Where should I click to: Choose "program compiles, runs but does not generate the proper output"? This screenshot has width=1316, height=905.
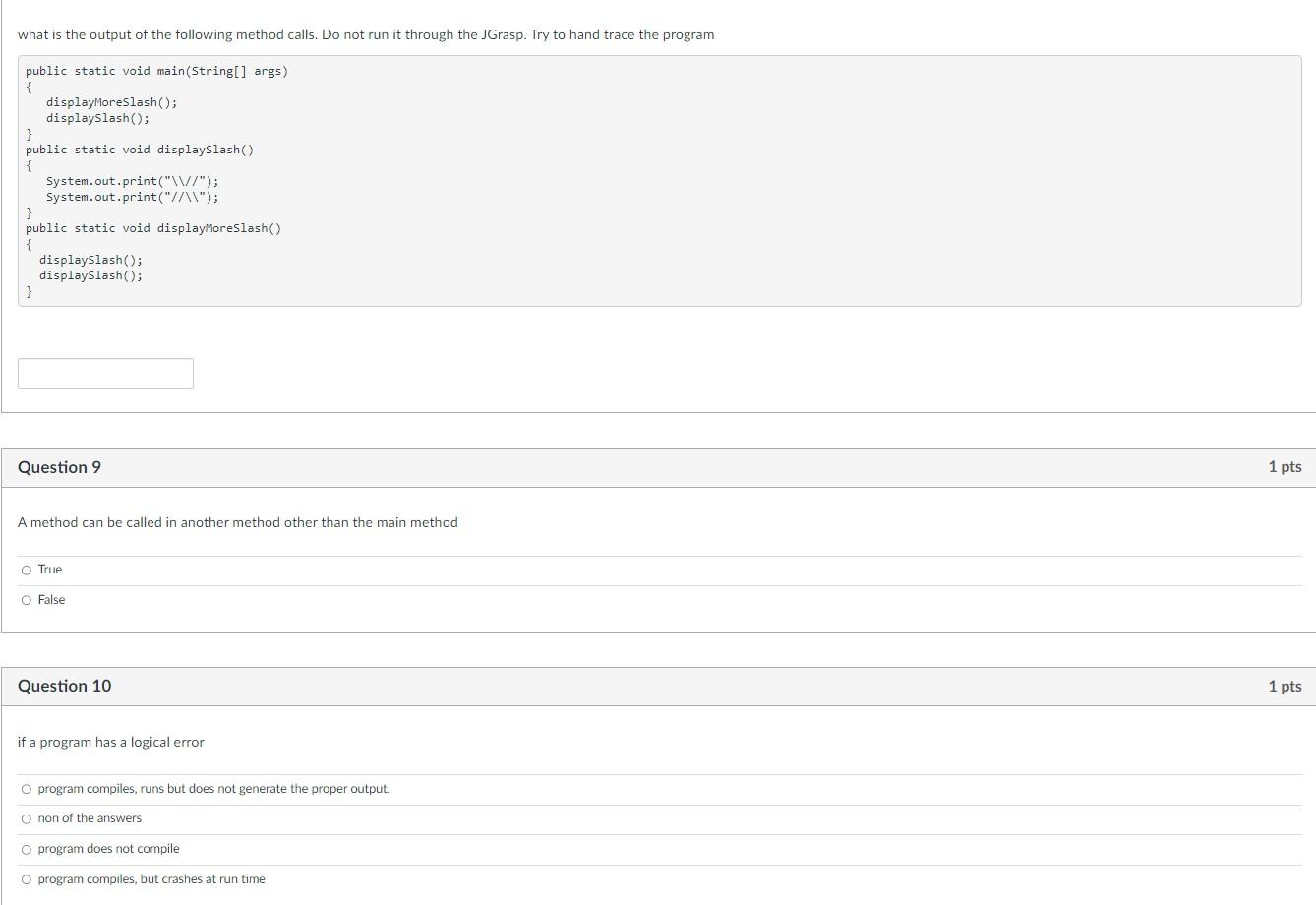tap(27, 788)
